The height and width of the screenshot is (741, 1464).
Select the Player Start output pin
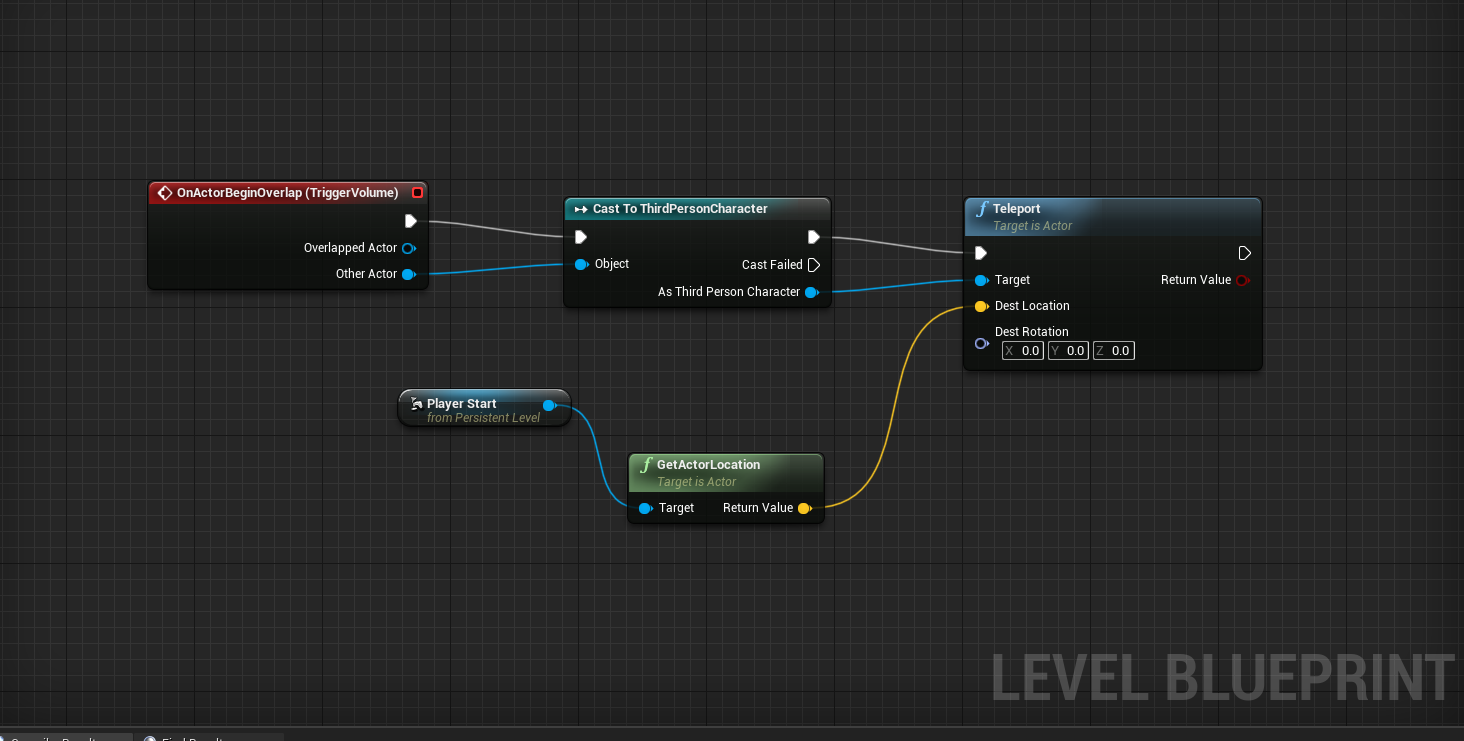(549, 405)
